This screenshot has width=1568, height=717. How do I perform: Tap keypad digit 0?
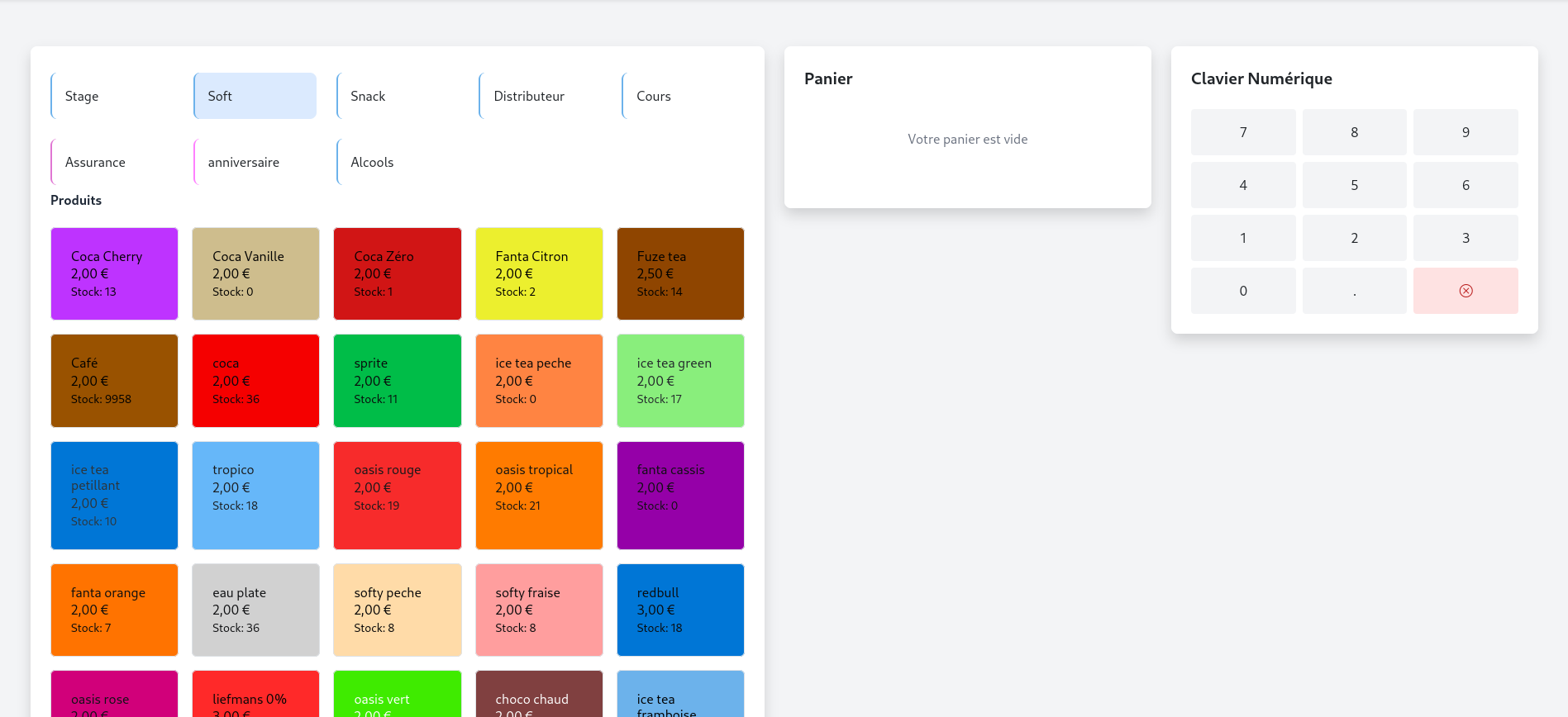tap(1243, 291)
